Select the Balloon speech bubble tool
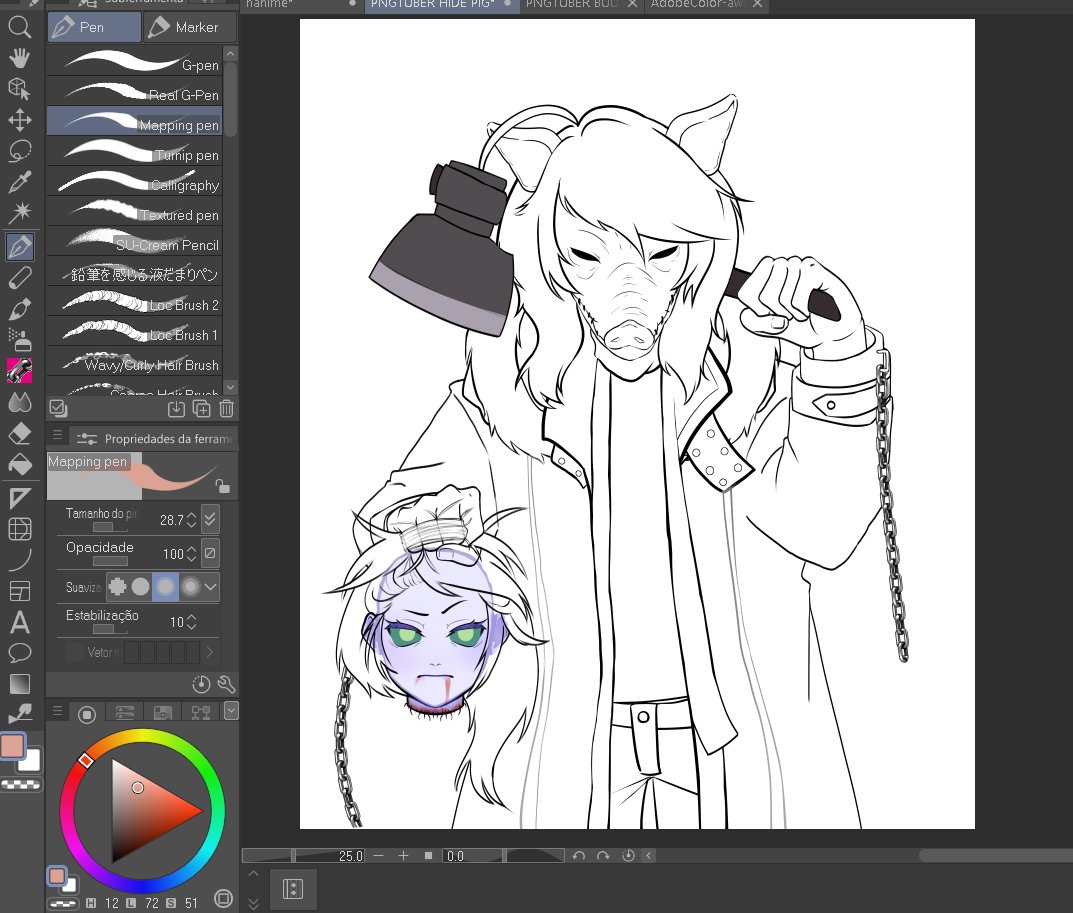The height and width of the screenshot is (913, 1073). [x=19, y=653]
